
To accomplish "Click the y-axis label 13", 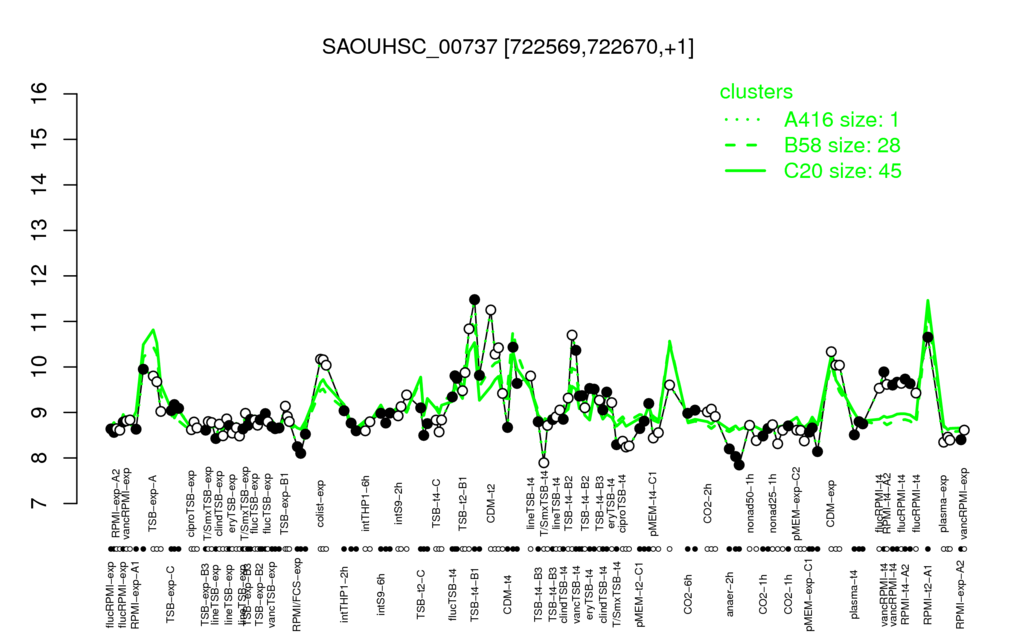I will (40, 231).
